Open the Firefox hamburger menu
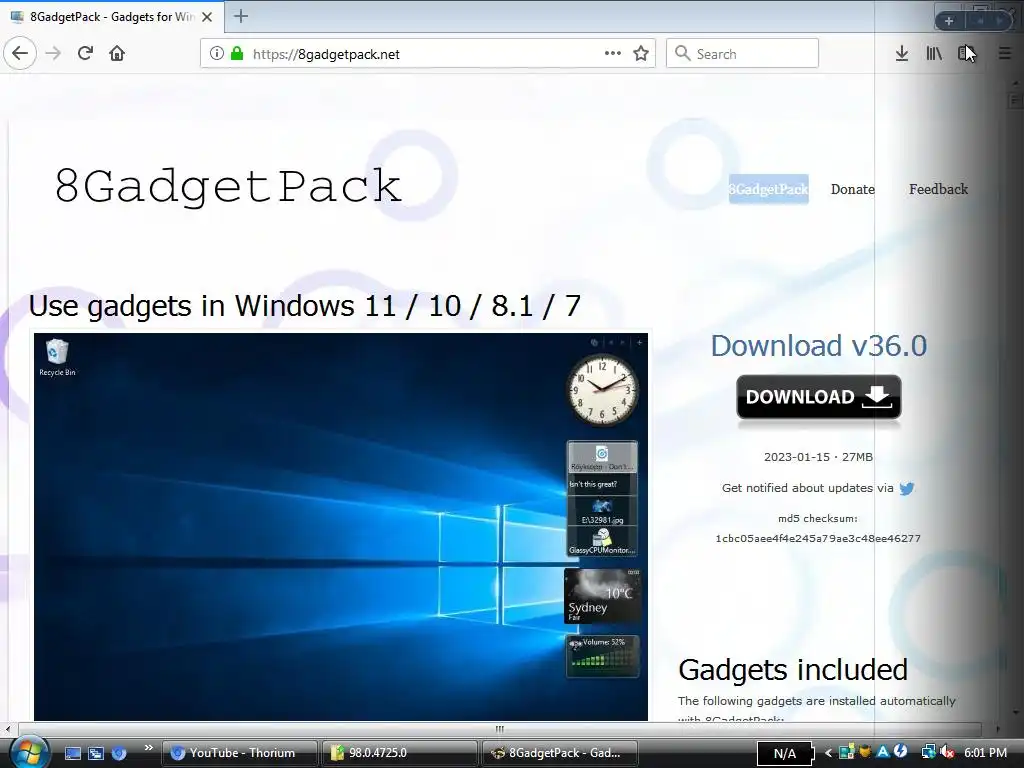 coord(1005,54)
